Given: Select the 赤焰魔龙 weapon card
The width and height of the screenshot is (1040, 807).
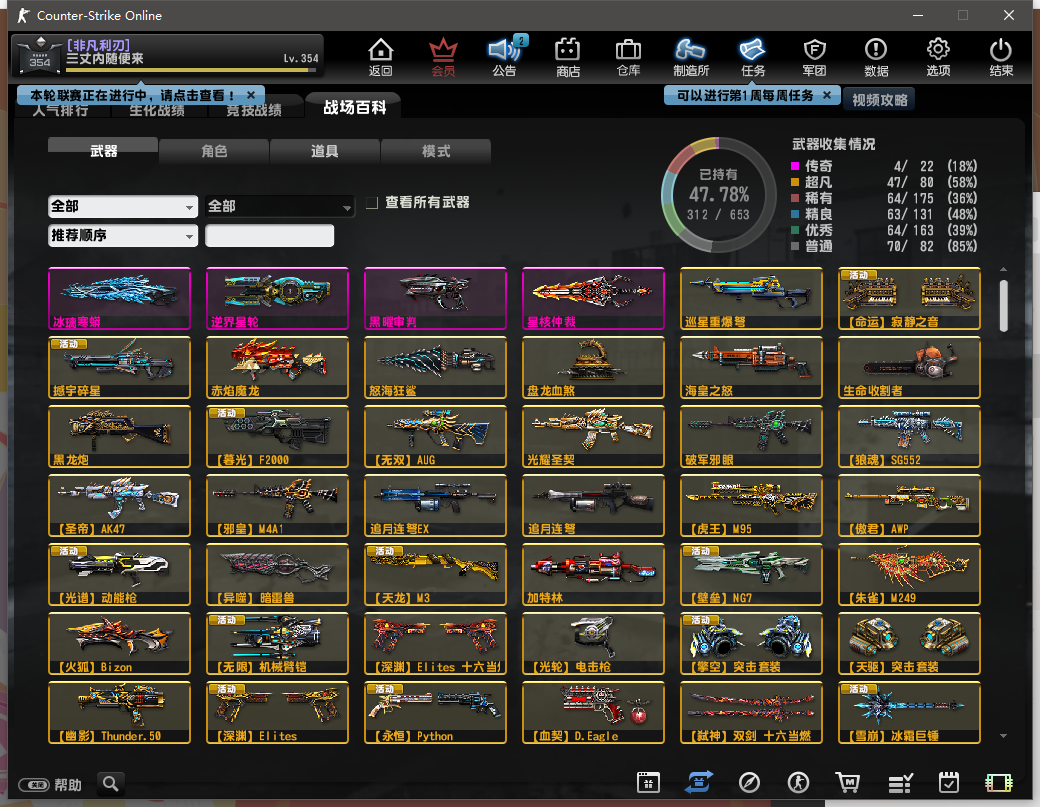Looking at the screenshot, I should (x=277, y=367).
